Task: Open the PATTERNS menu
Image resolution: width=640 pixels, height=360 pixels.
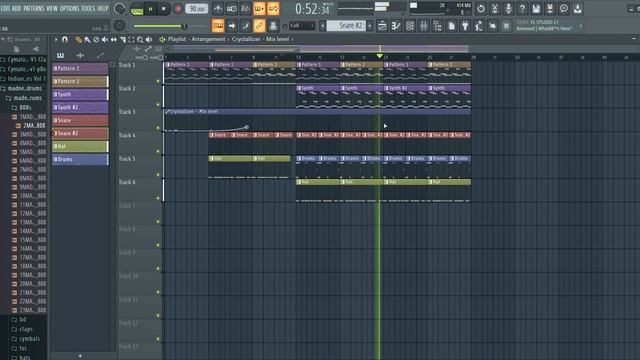Action: pos(33,8)
